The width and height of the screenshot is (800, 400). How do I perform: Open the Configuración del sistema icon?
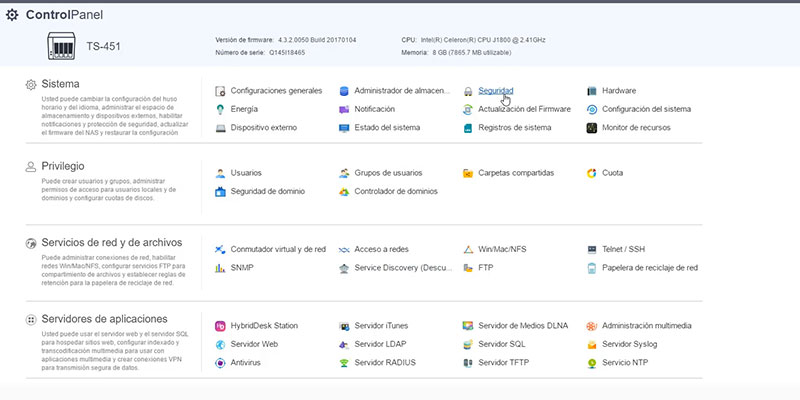coord(592,109)
